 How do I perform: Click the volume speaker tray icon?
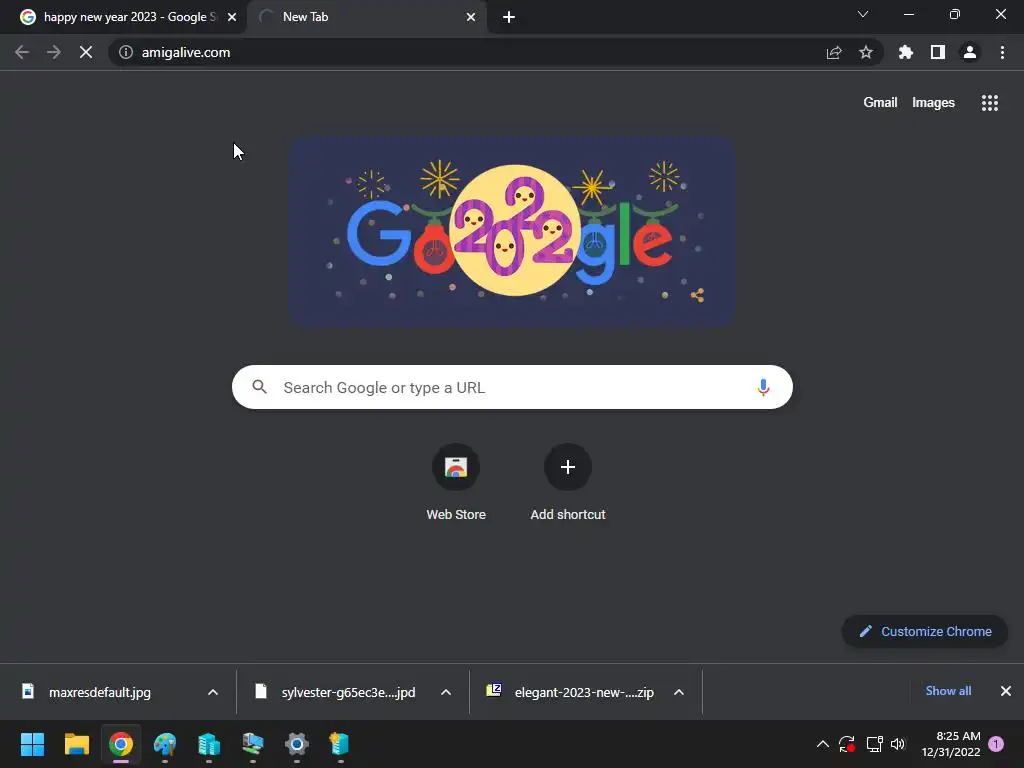pos(899,744)
